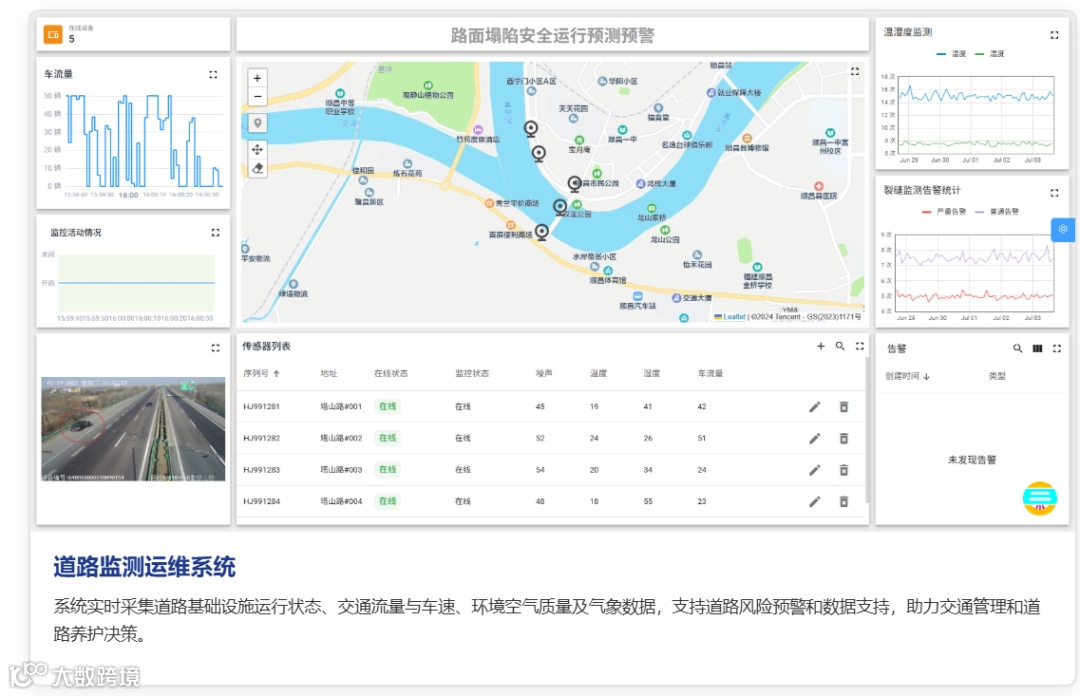This screenshot has width=1080, height=696.
Task: Open the blue settings side tab
Action: pos(1063,229)
